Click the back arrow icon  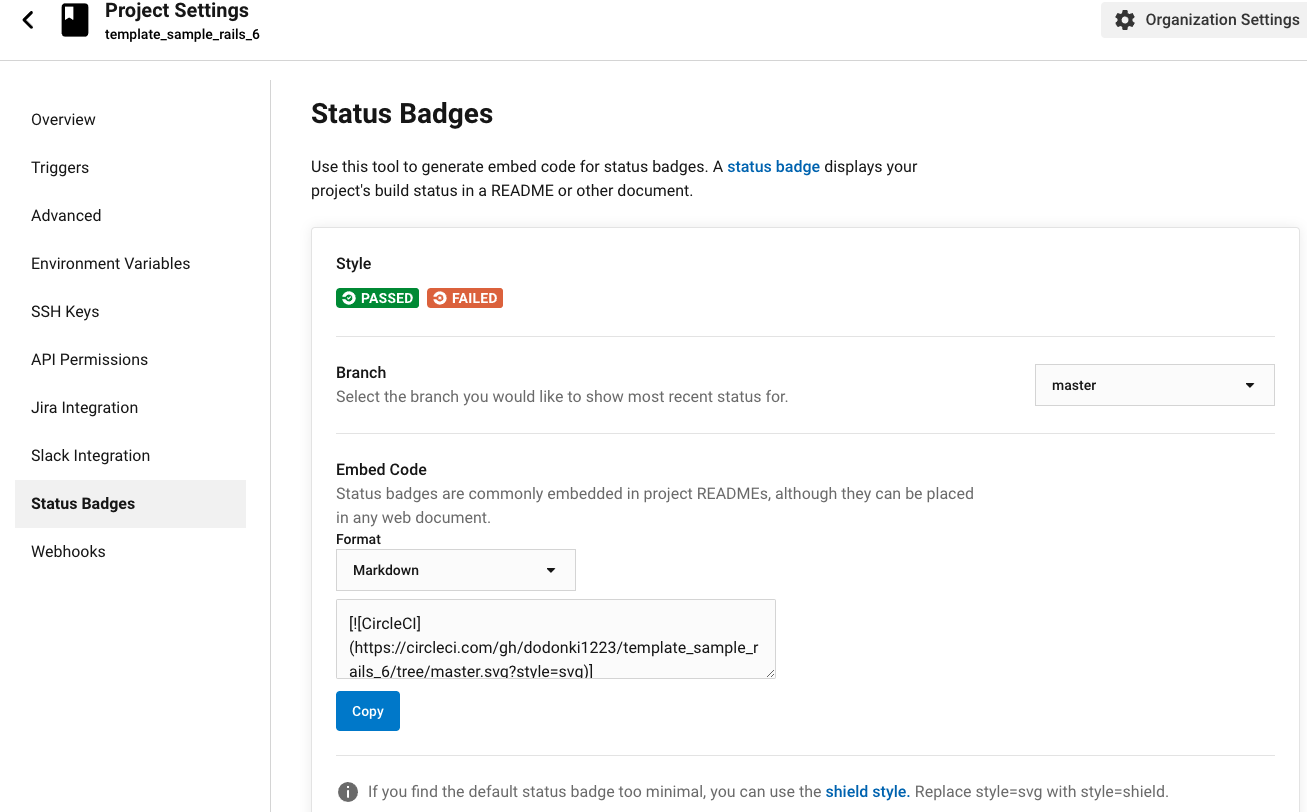pos(28,20)
